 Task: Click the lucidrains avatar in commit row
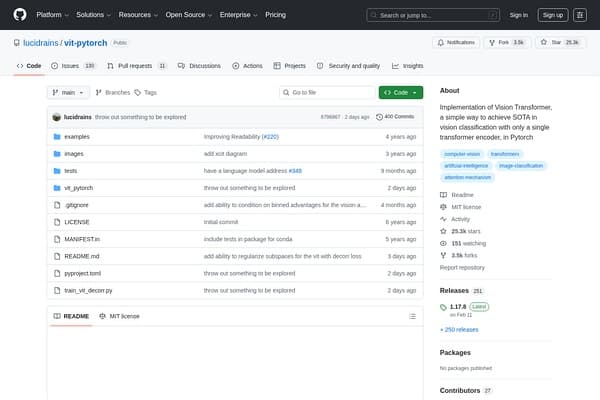[57, 117]
